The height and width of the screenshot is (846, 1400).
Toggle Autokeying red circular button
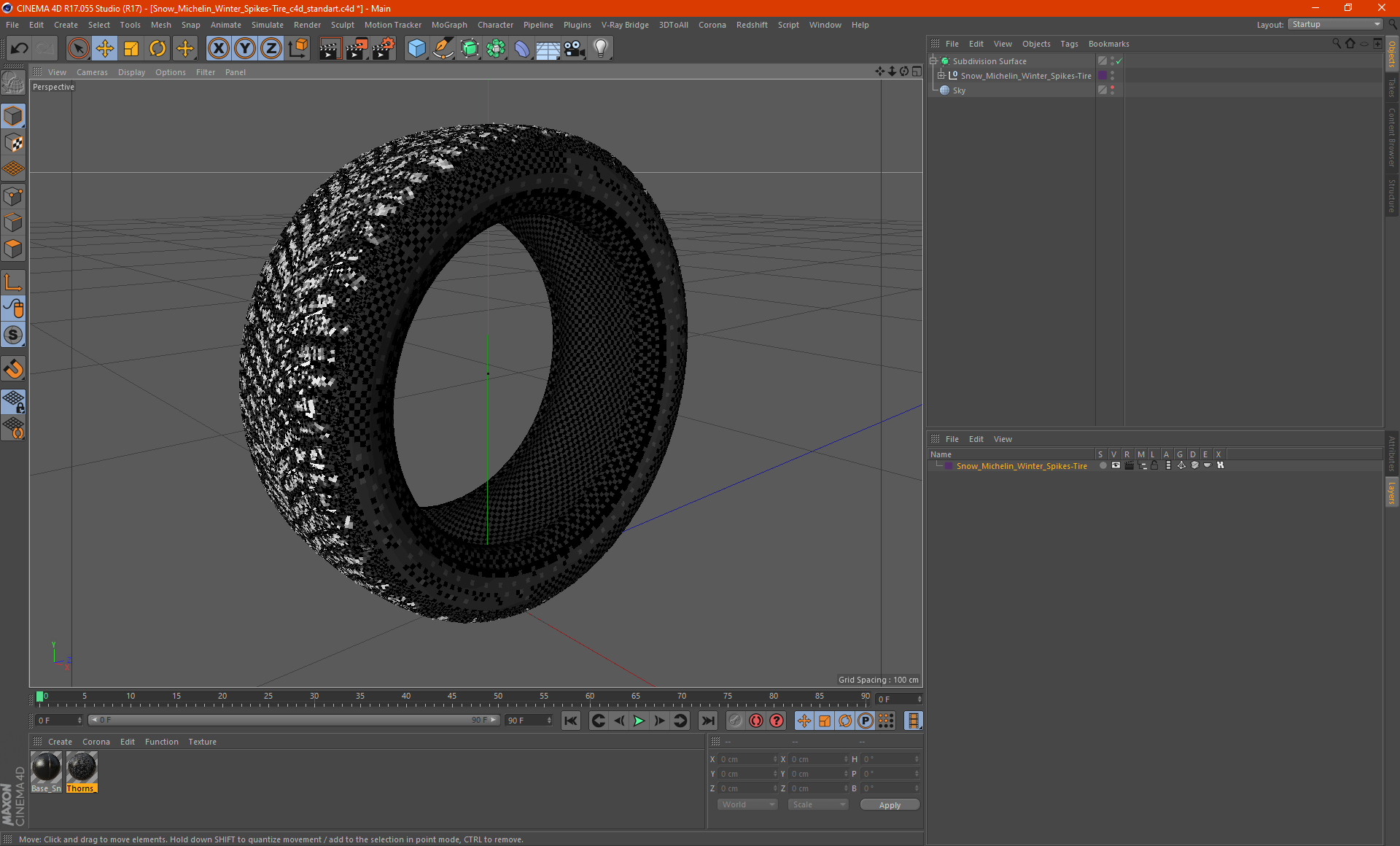(756, 721)
